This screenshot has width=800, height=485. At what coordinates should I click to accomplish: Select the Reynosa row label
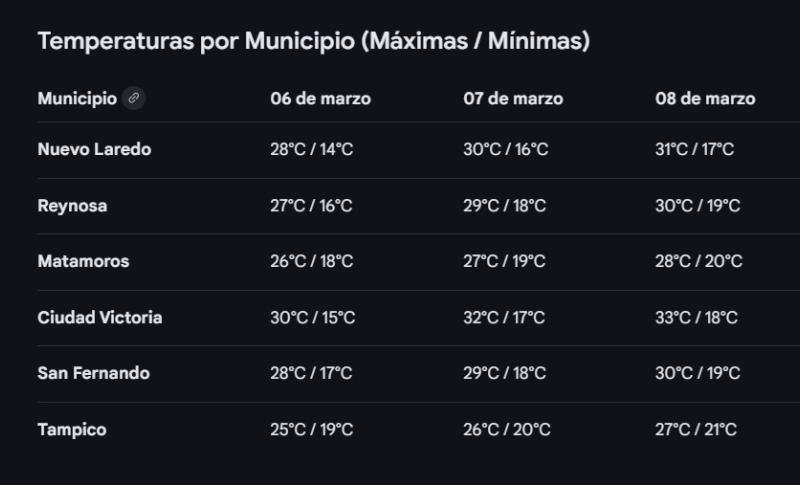[x=72, y=206]
